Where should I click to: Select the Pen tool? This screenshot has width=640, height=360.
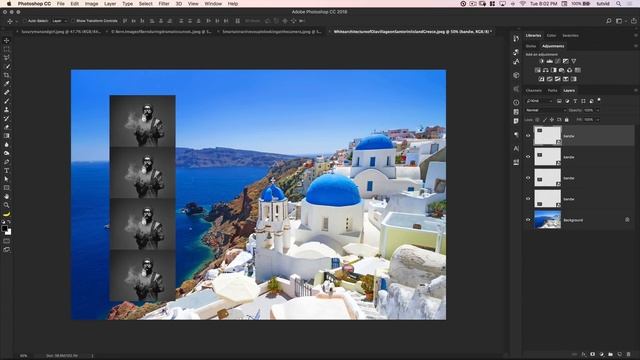7,162
